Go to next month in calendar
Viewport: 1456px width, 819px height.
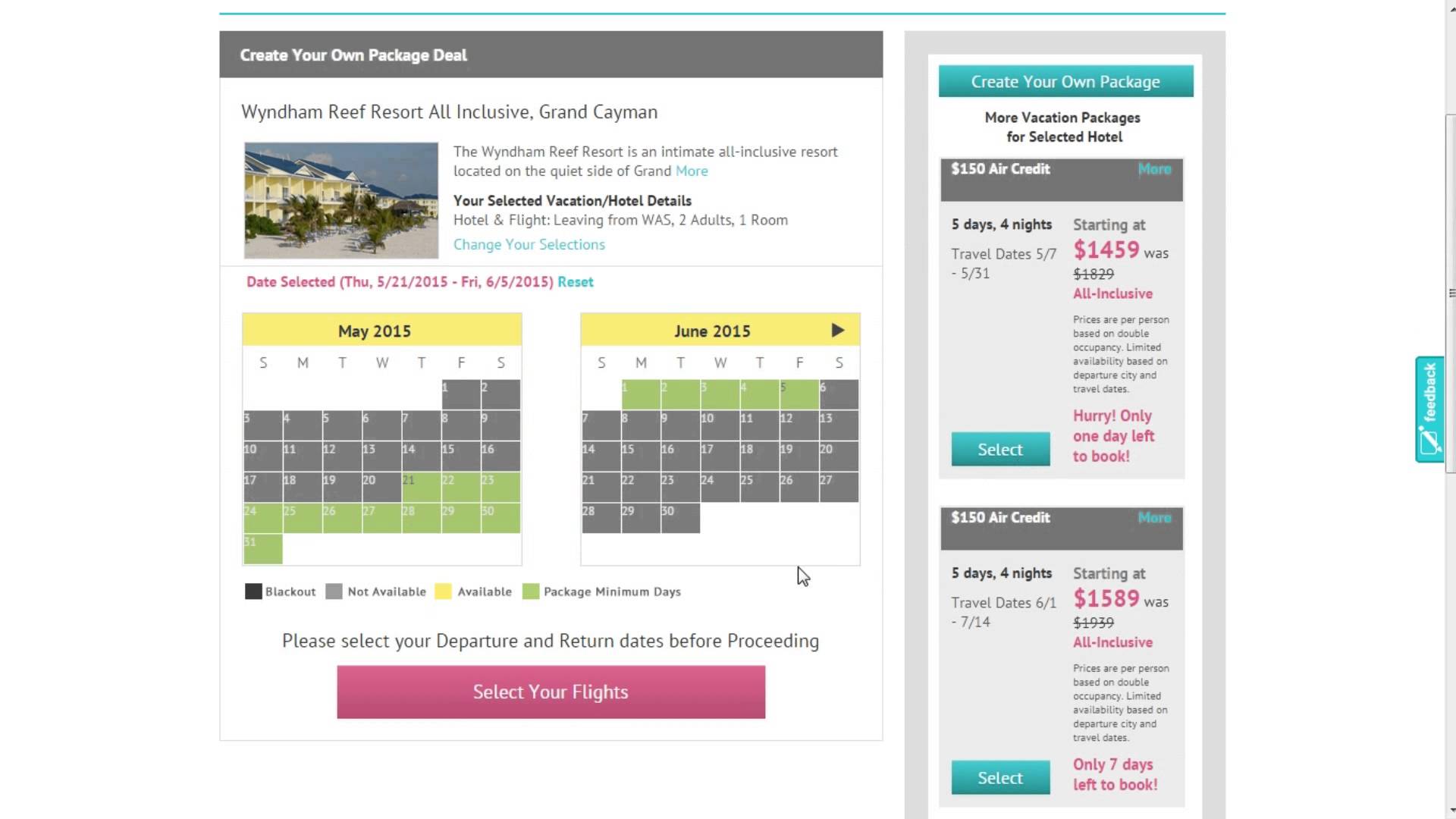coord(837,331)
